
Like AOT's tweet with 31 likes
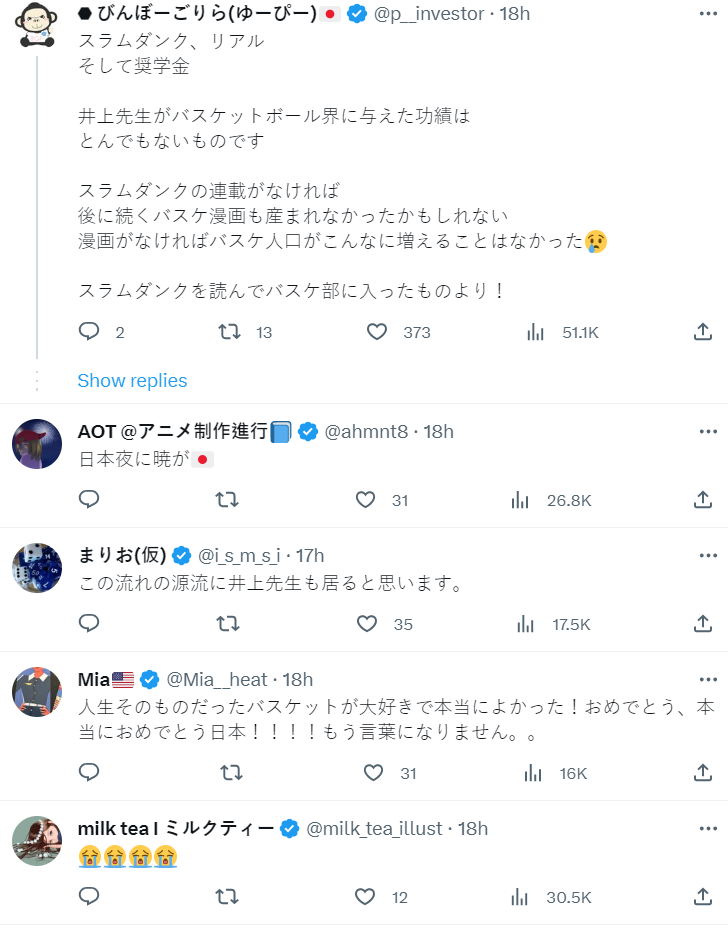point(366,499)
